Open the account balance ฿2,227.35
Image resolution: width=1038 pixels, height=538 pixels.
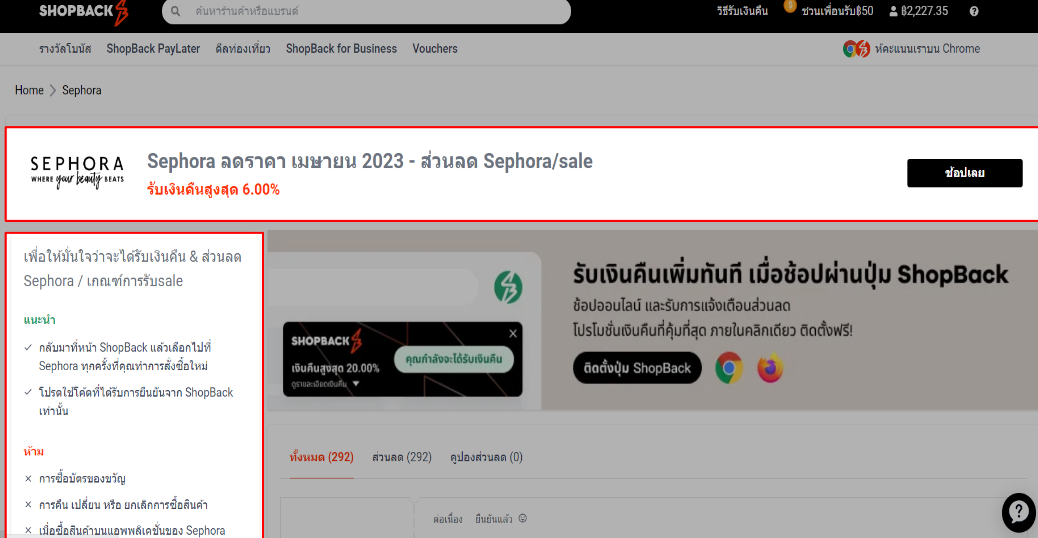[924, 11]
